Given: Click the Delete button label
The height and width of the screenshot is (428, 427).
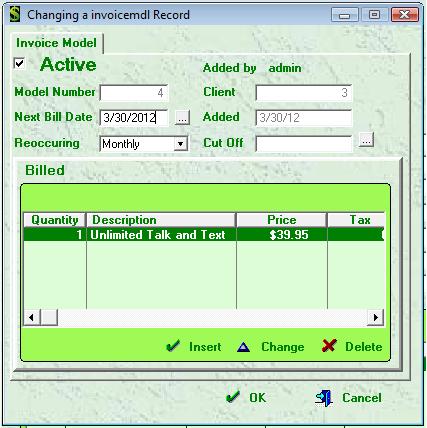Looking at the screenshot, I should coord(364,347).
